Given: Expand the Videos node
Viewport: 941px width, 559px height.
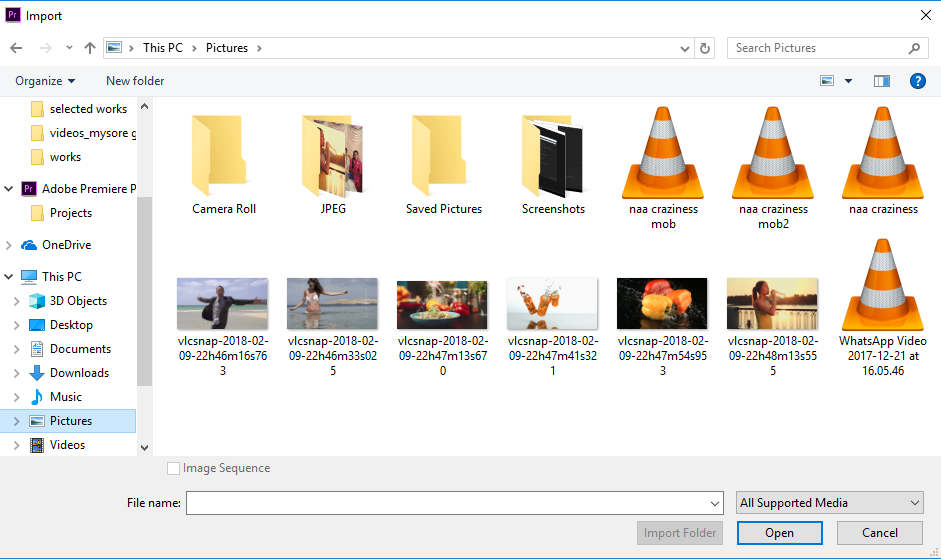Looking at the screenshot, I should tap(16, 445).
